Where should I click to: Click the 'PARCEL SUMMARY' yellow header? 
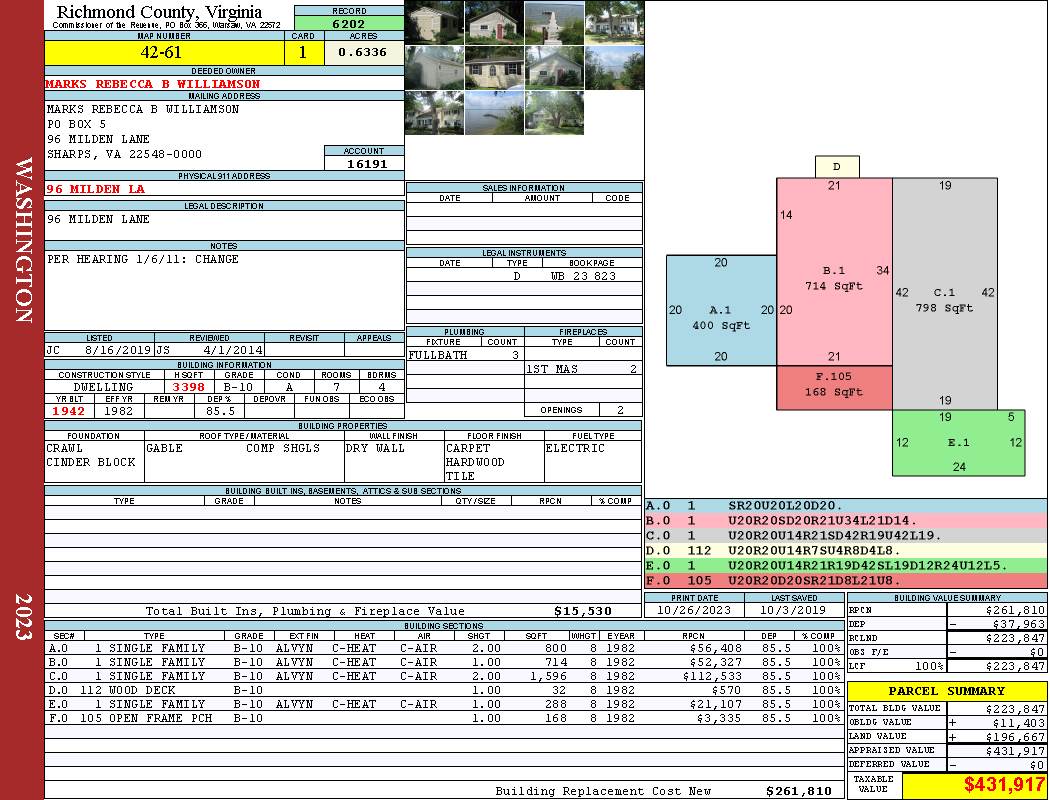point(947,691)
